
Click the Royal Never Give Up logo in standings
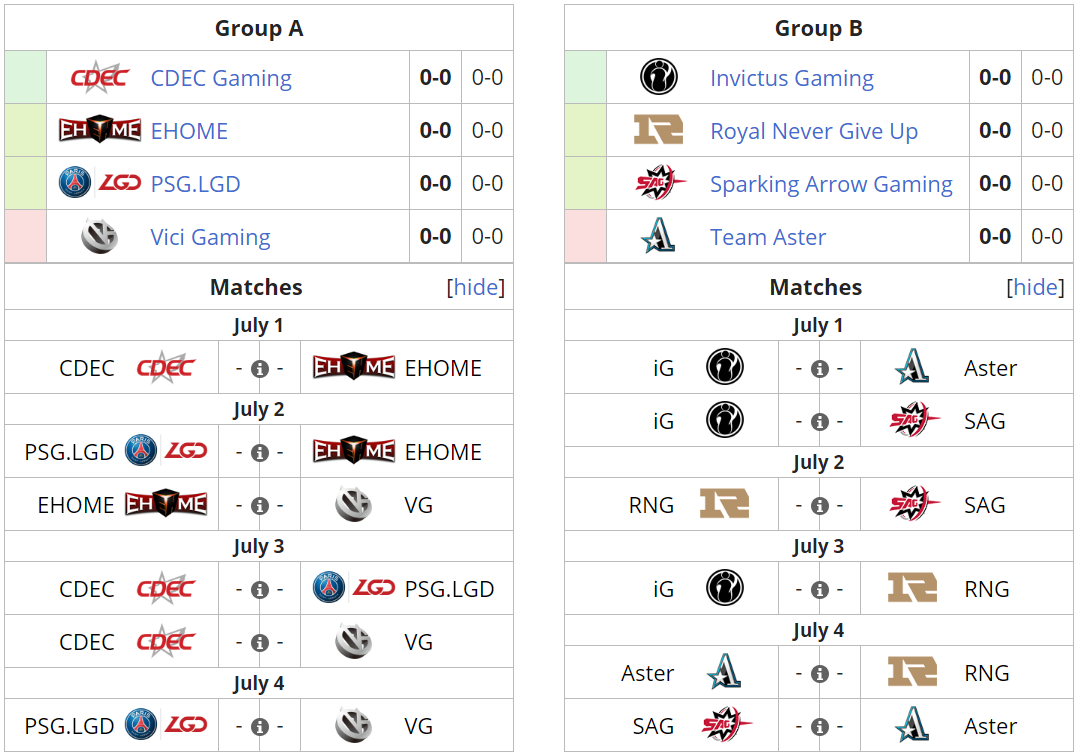pyautogui.click(x=658, y=130)
